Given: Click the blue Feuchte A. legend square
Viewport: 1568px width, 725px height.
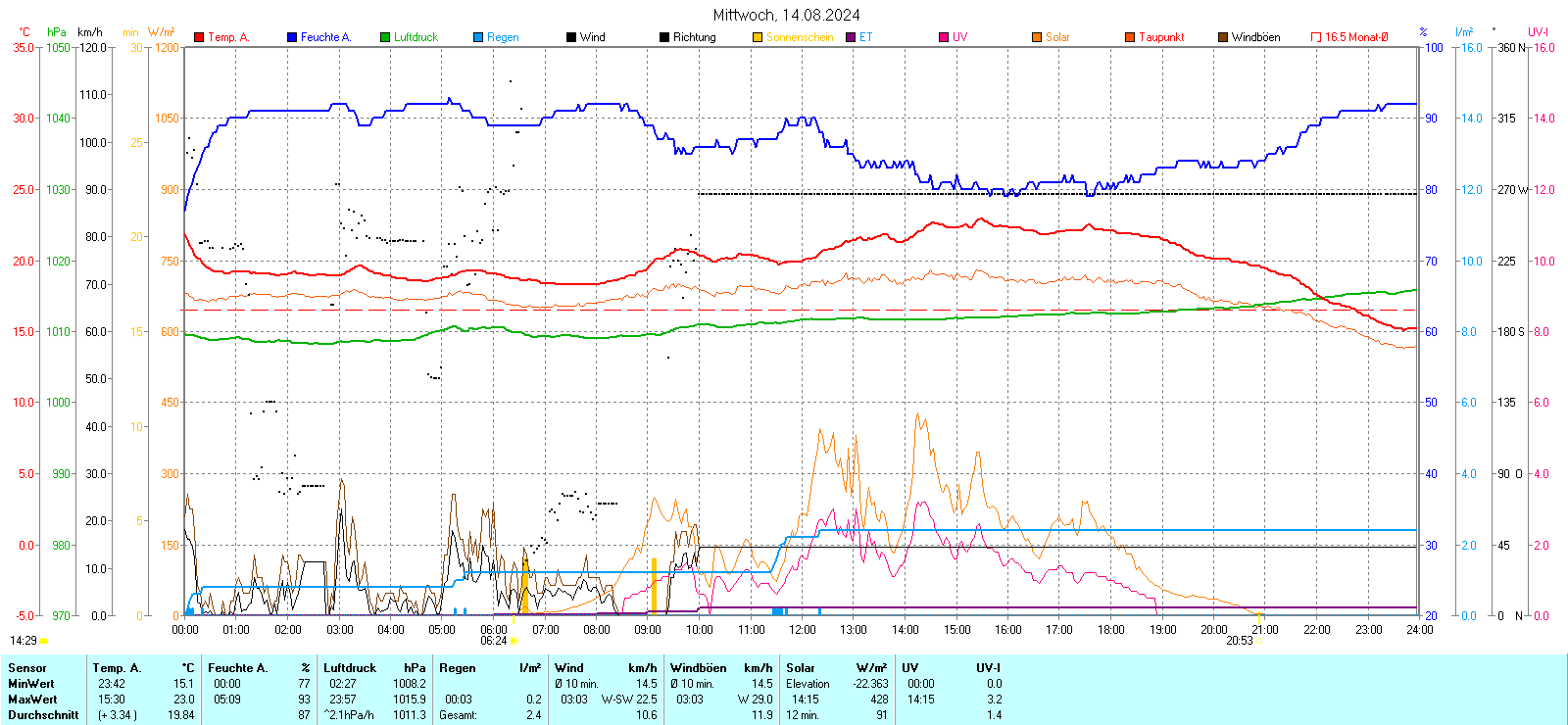Looking at the screenshot, I should [x=292, y=37].
